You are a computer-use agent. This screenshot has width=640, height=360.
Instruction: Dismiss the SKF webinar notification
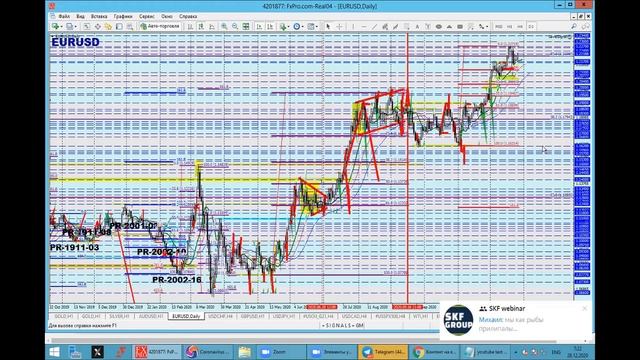584,309
